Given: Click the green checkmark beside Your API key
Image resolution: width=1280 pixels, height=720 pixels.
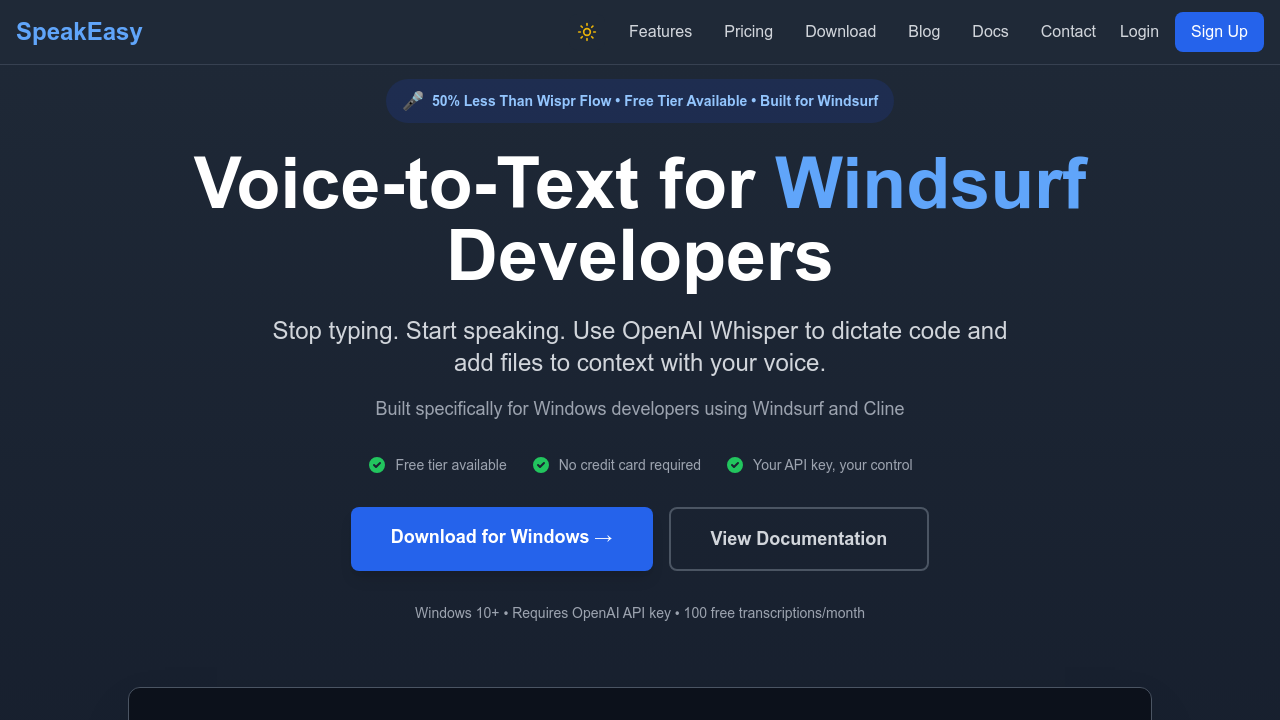Looking at the screenshot, I should (735, 465).
